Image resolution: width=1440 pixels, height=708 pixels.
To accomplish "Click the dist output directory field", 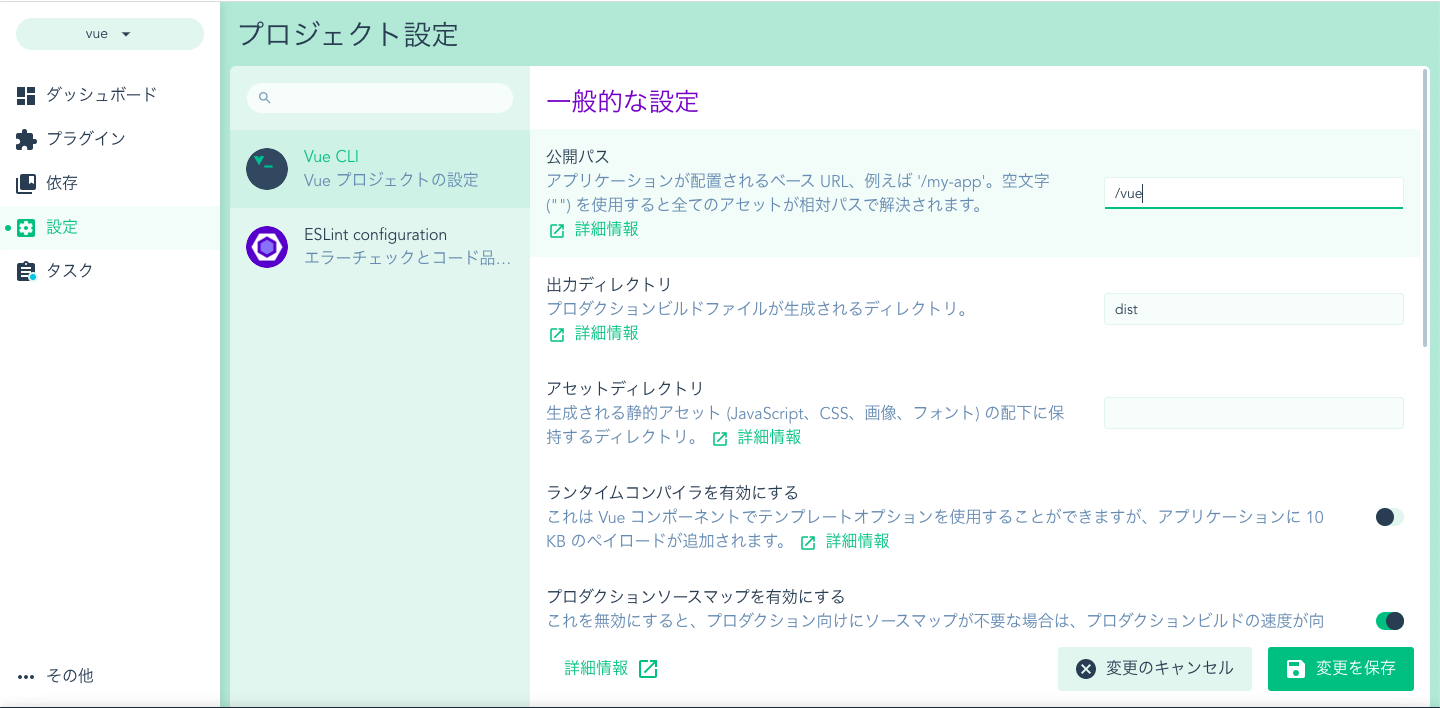I will [1253, 309].
